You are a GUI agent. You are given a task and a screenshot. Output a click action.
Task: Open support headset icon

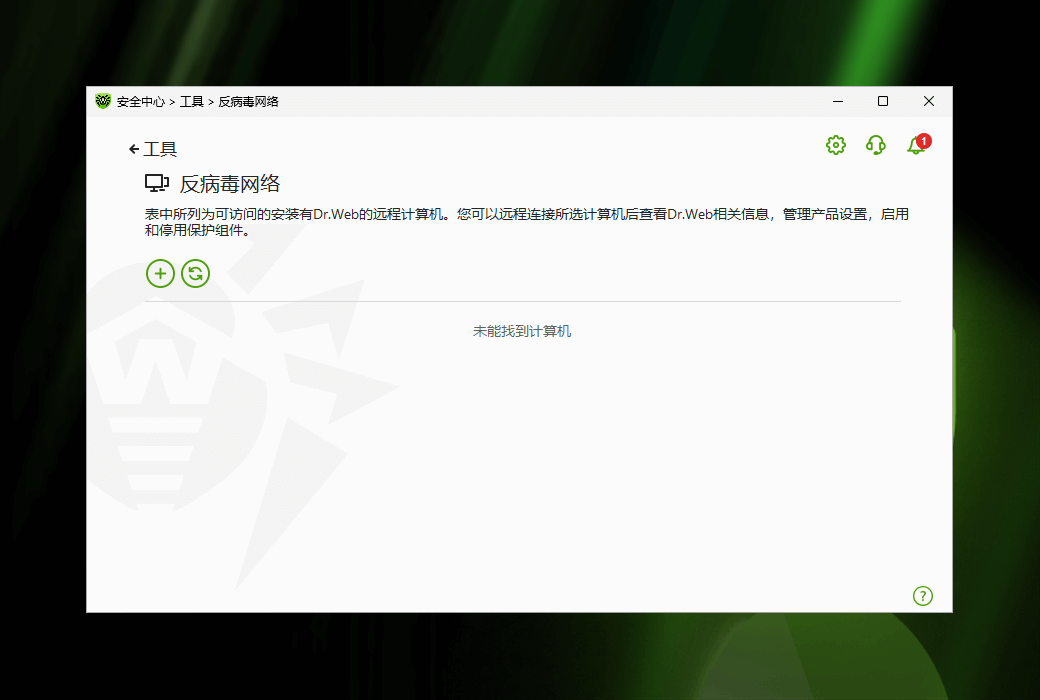[x=876, y=145]
